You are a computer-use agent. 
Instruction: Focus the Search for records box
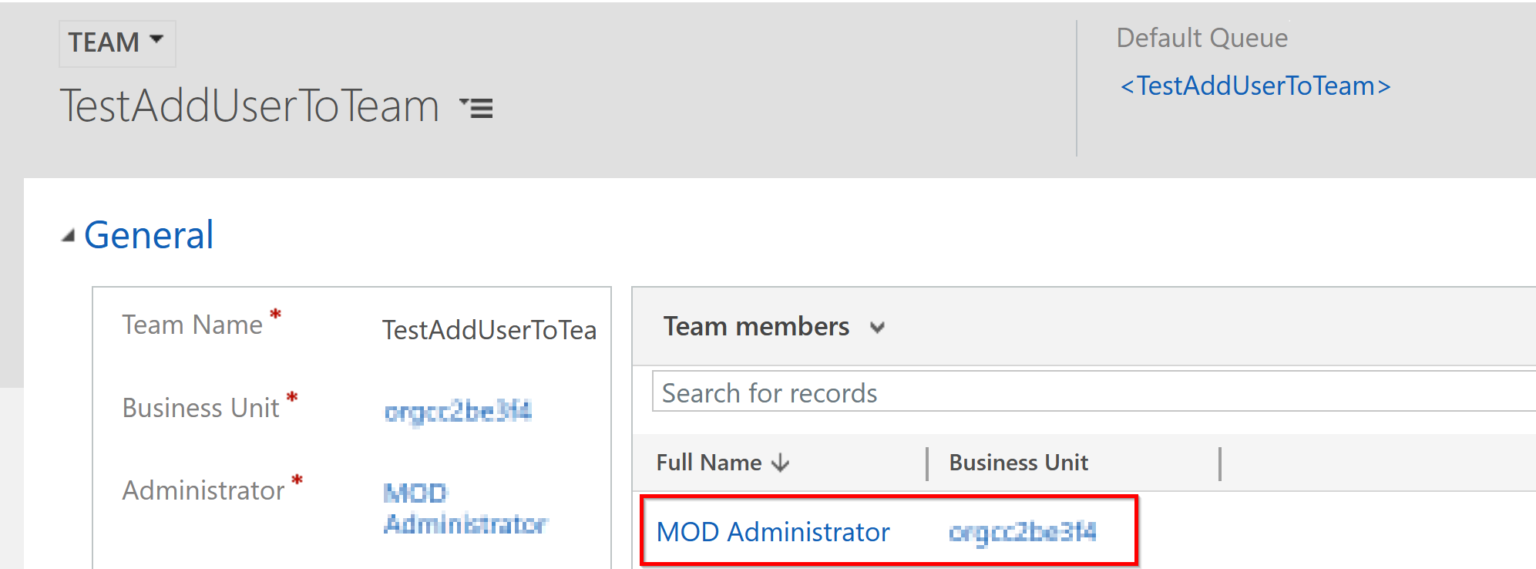pyautogui.click(x=1094, y=393)
